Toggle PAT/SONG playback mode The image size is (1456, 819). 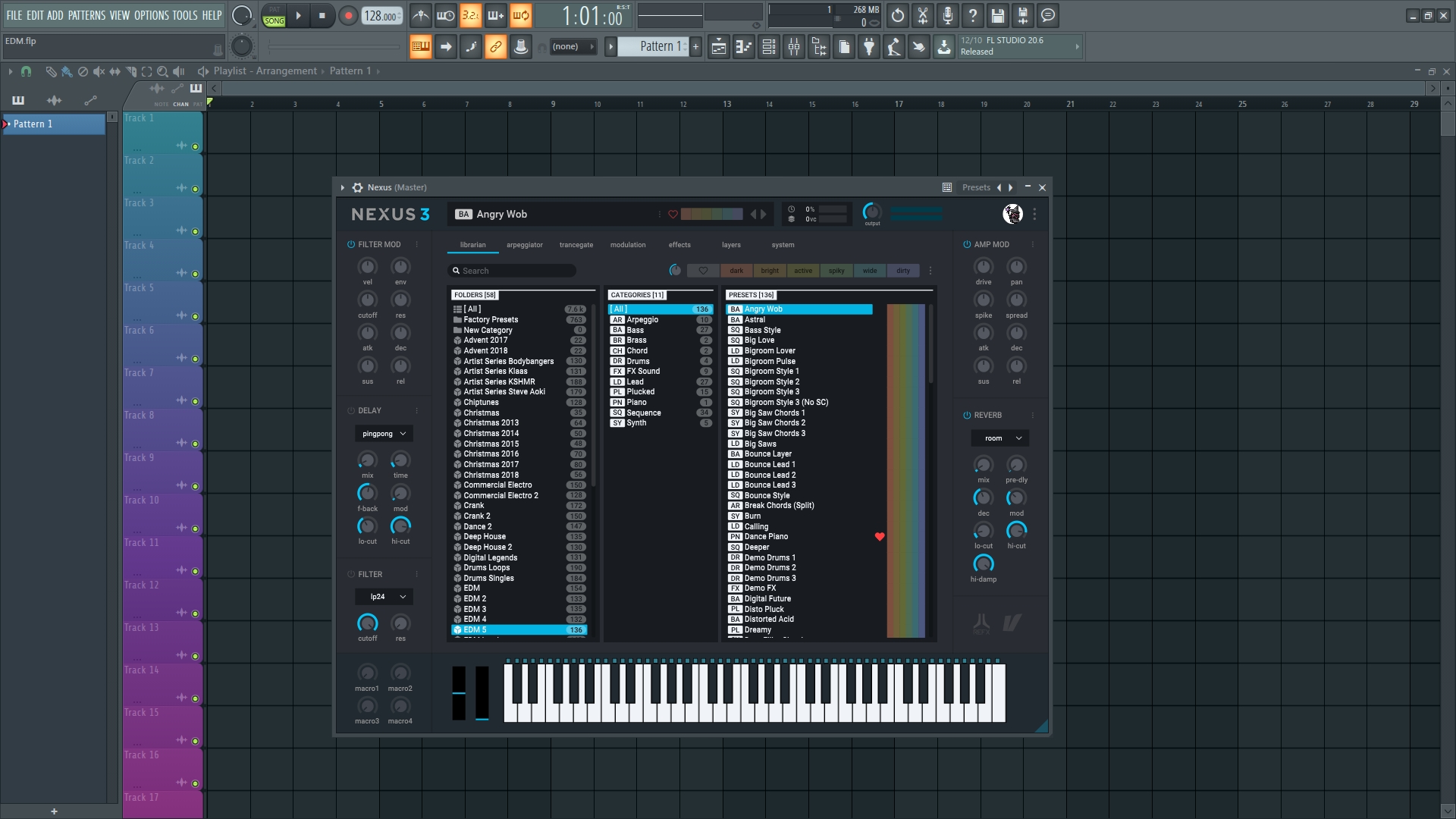click(x=274, y=15)
